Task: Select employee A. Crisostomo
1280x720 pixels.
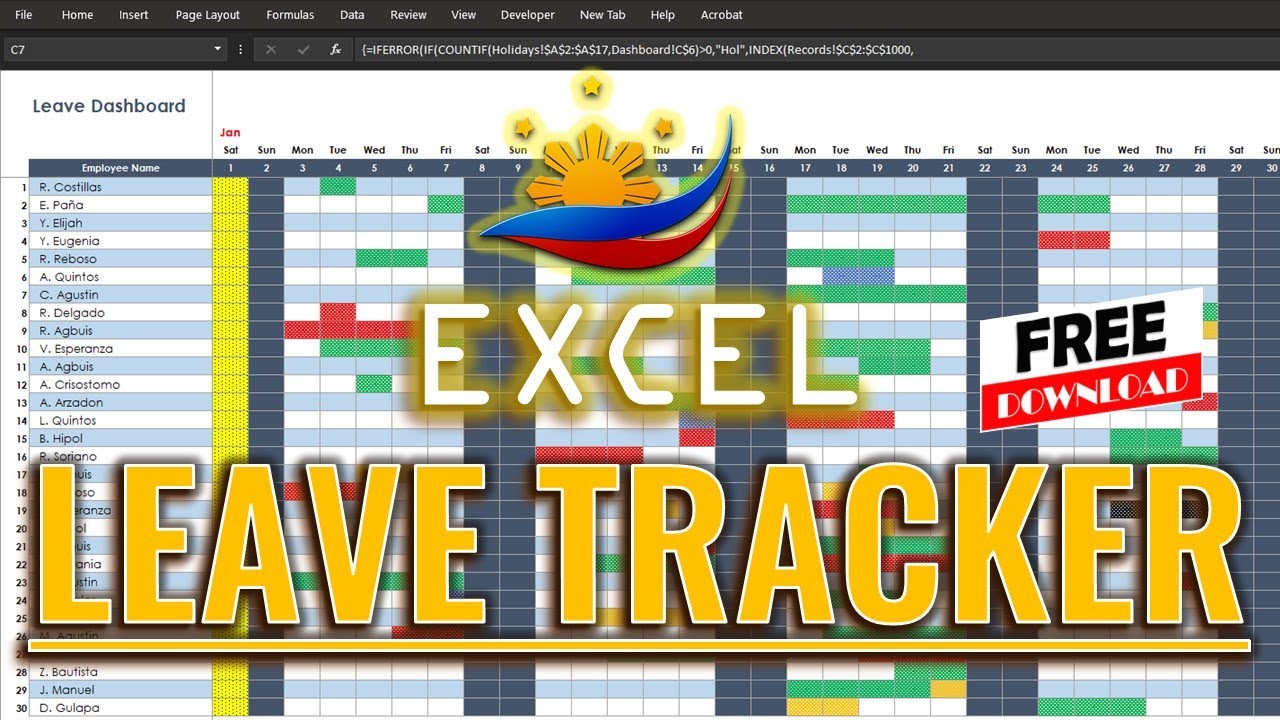Action: pyautogui.click(x=120, y=385)
